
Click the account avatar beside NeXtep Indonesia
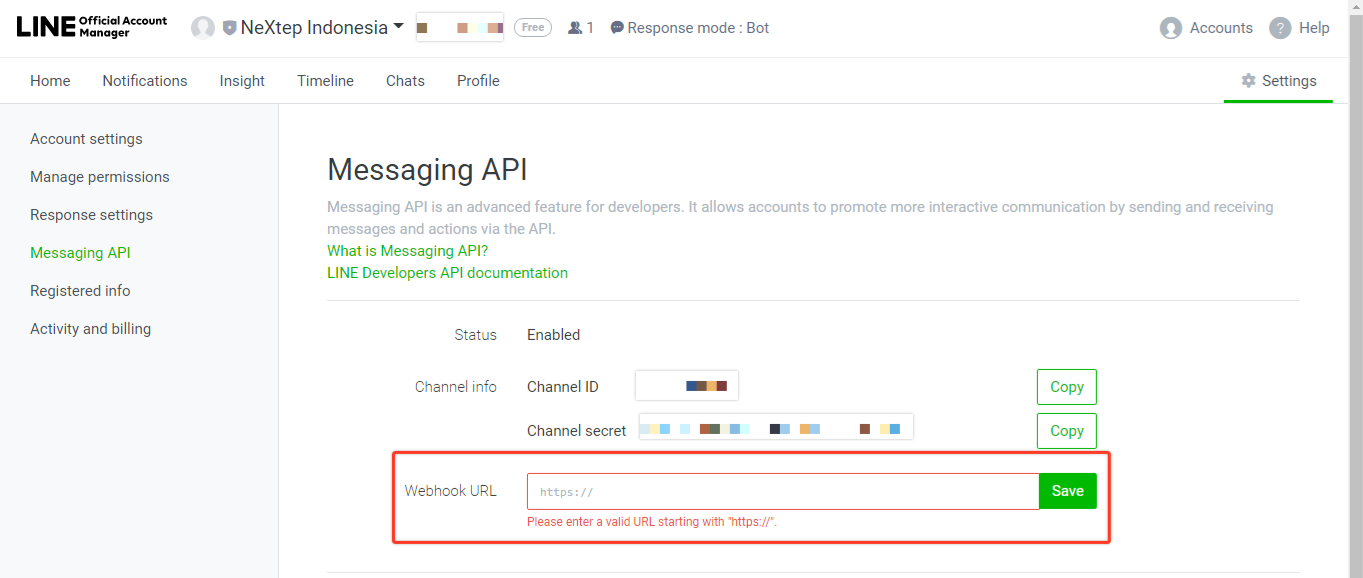click(x=203, y=28)
